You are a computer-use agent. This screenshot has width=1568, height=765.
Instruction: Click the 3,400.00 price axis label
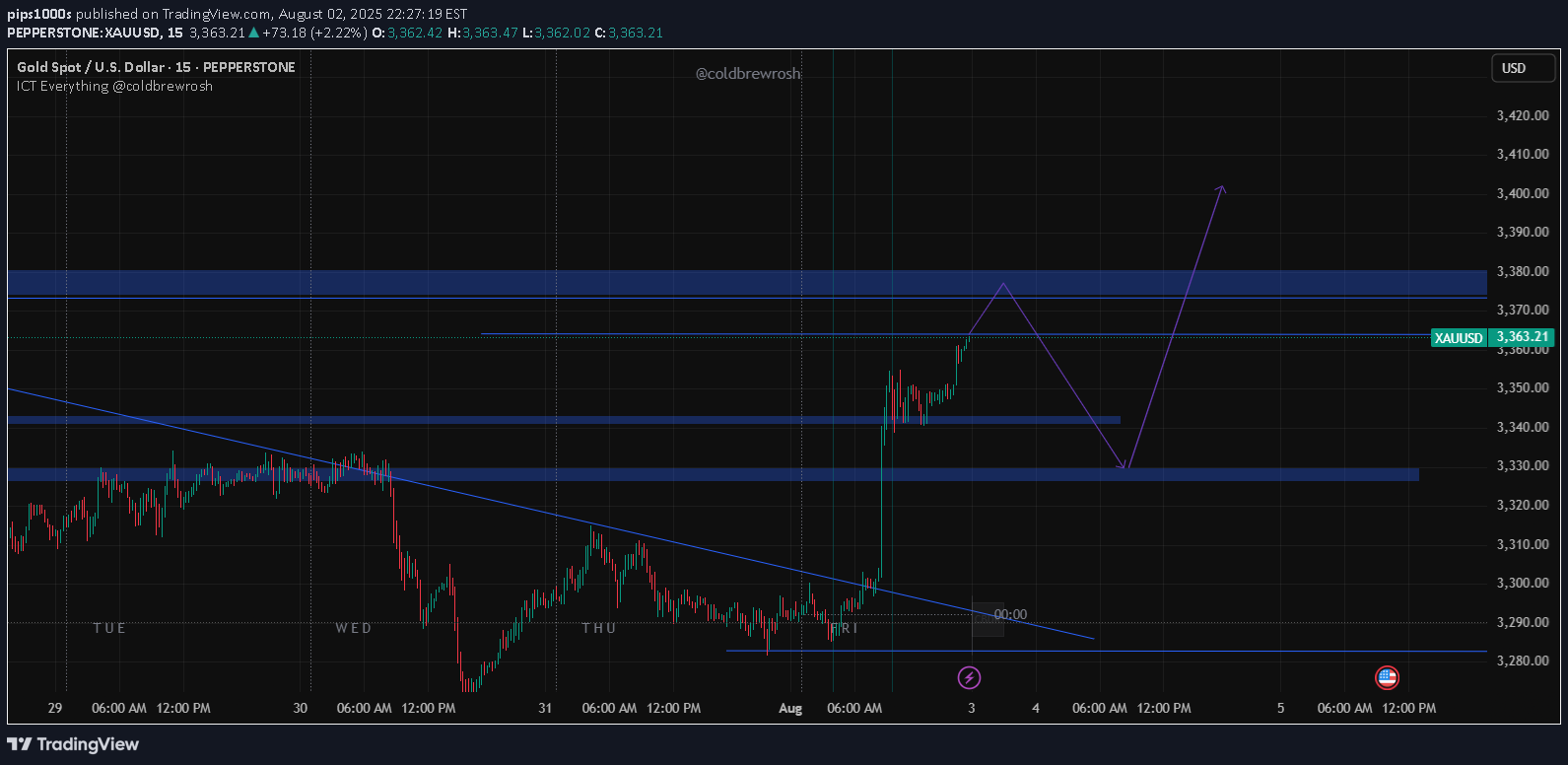(1523, 193)
